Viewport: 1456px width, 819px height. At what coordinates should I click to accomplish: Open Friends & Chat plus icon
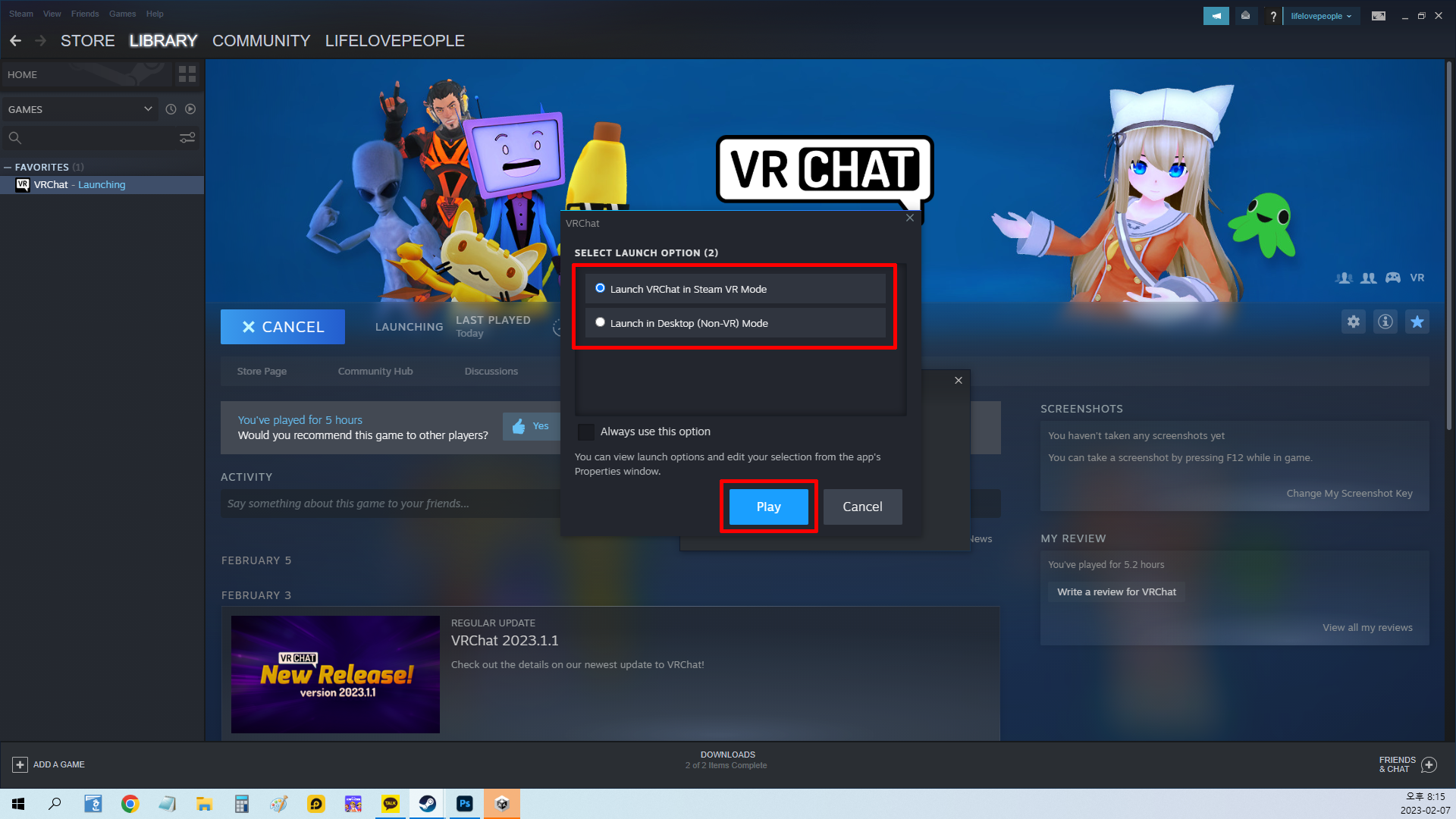pos(1429,764)
